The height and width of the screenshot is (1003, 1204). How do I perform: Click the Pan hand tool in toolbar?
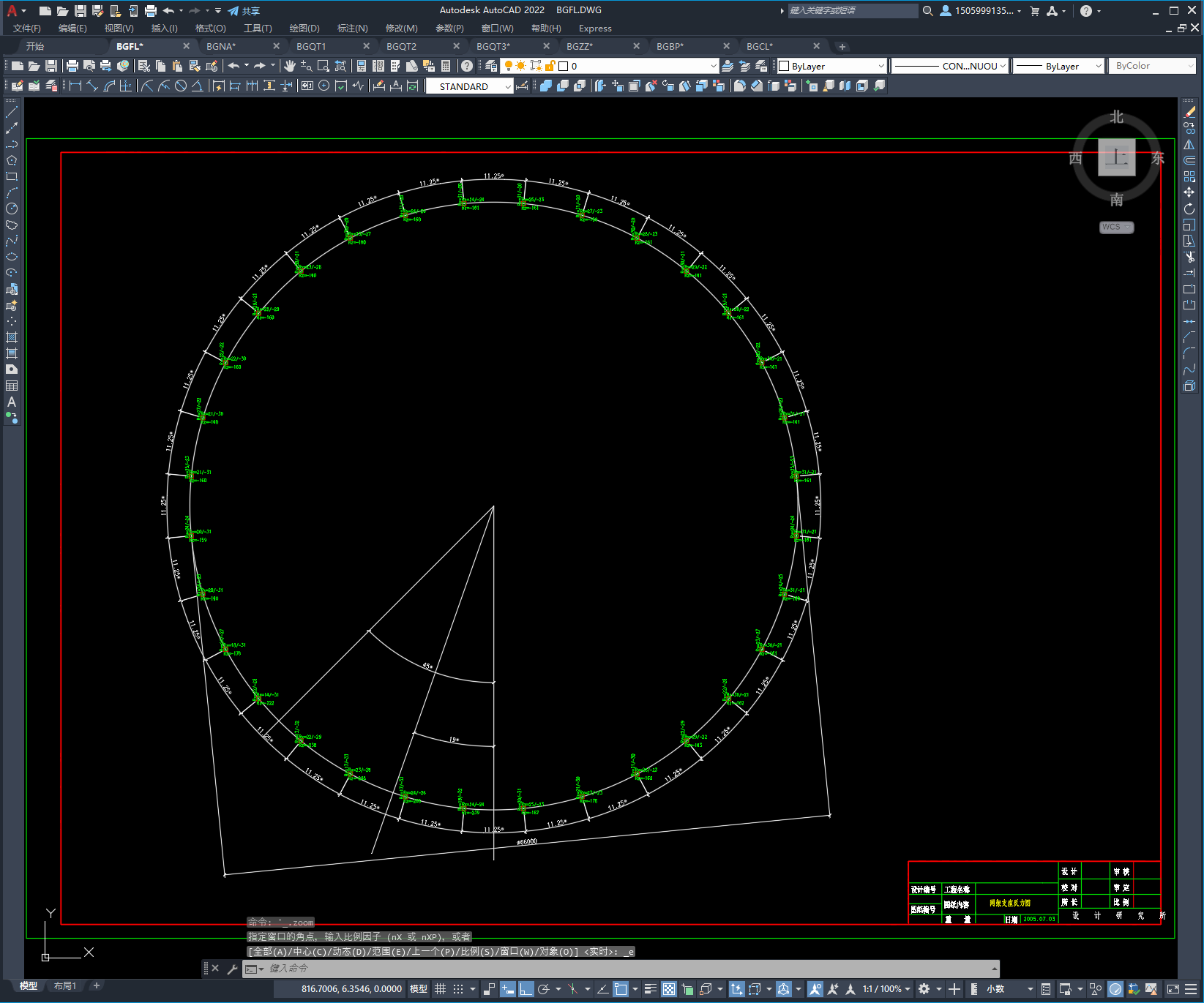pos(290,66)
